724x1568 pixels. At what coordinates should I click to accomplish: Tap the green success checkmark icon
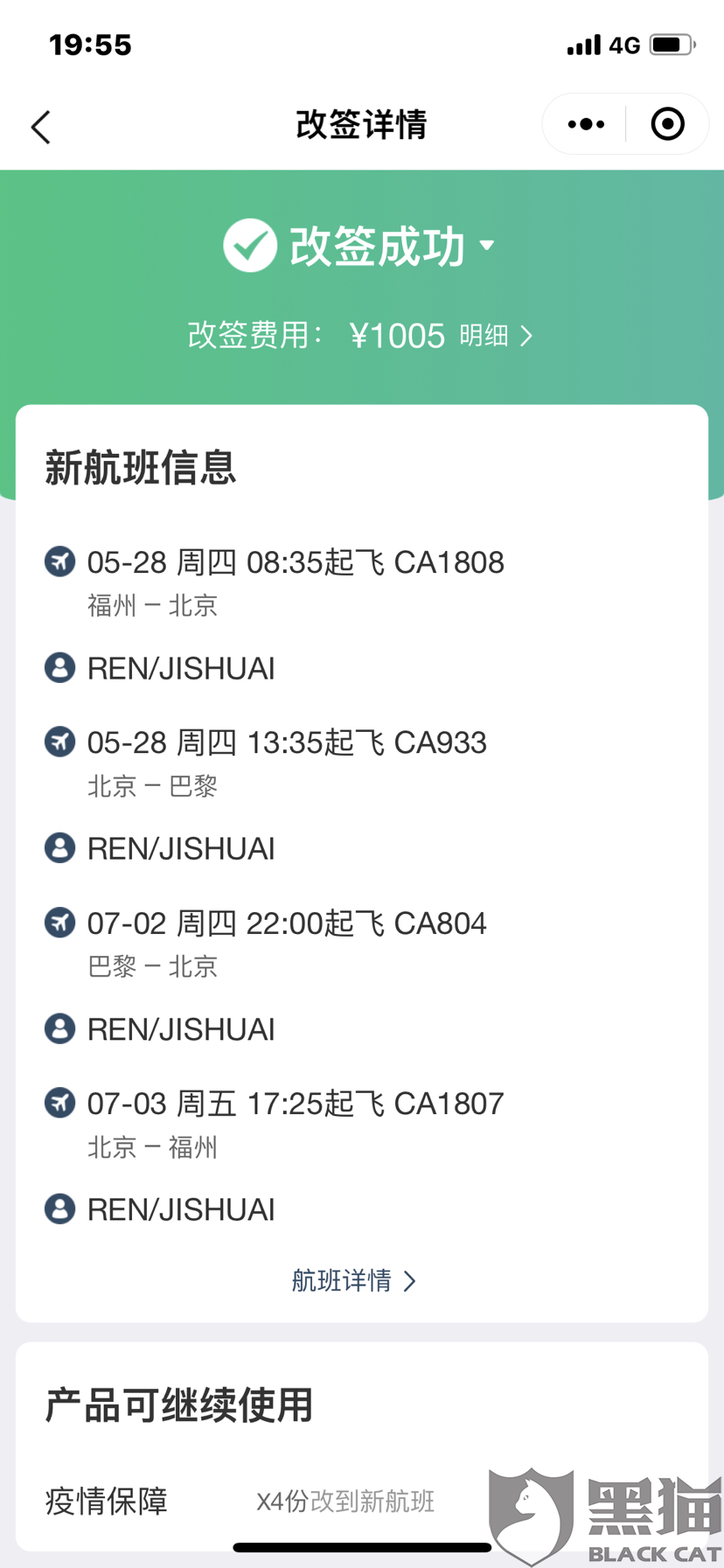pos(250,246)
